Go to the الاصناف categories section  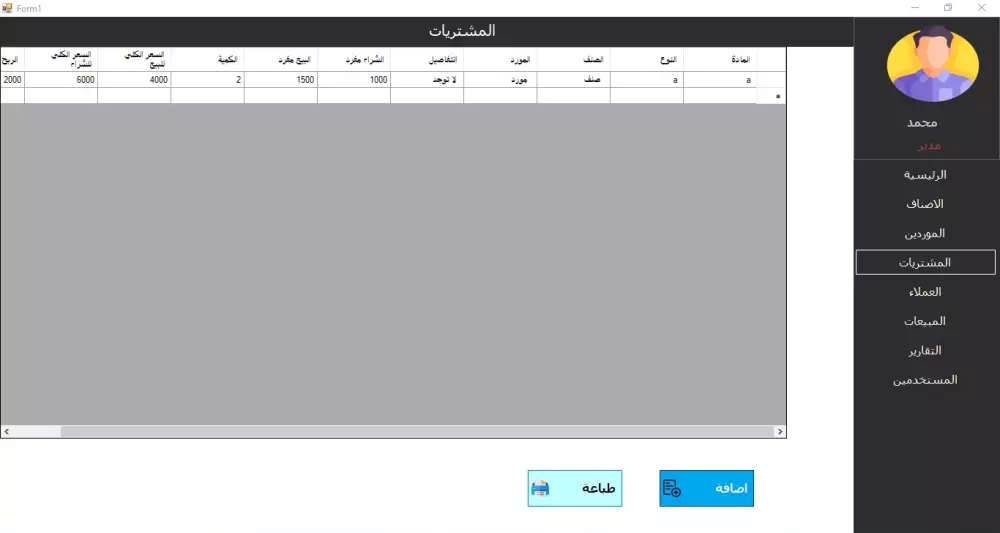(925, 204)
